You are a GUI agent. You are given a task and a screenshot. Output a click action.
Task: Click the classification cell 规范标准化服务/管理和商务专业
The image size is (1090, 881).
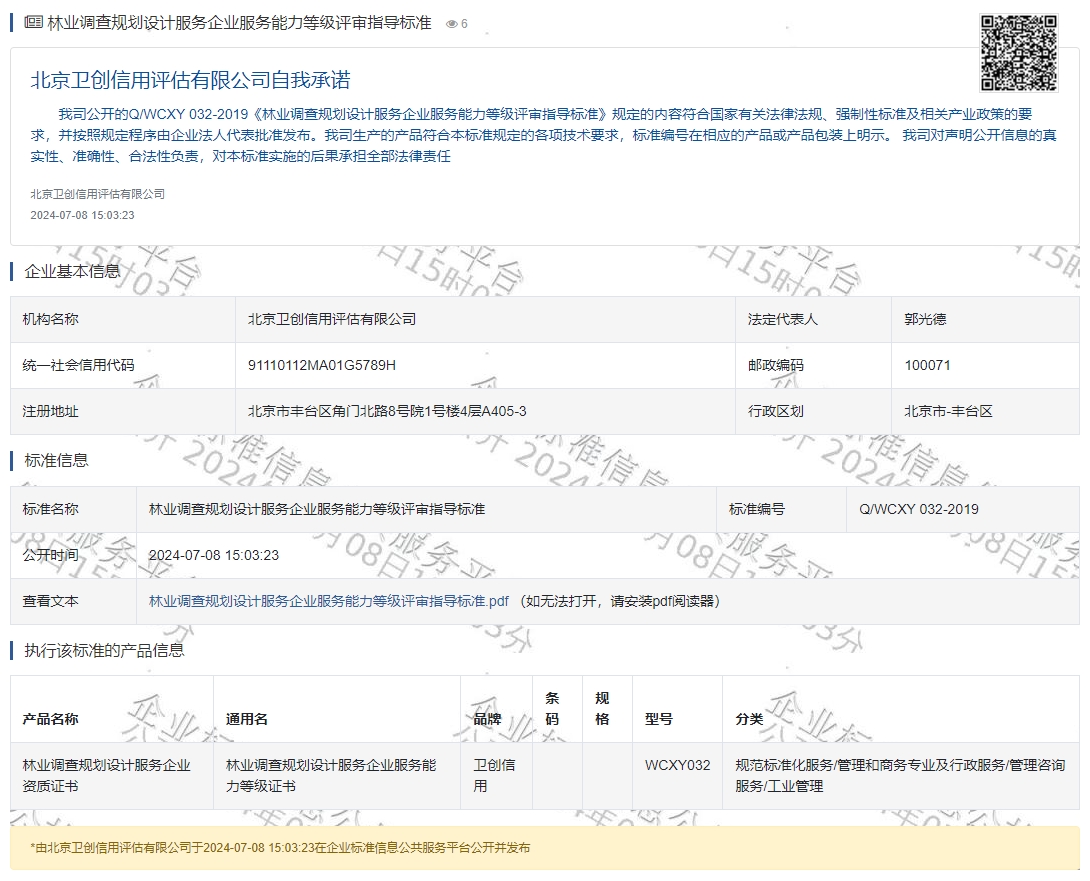click(x=901, y=775)
